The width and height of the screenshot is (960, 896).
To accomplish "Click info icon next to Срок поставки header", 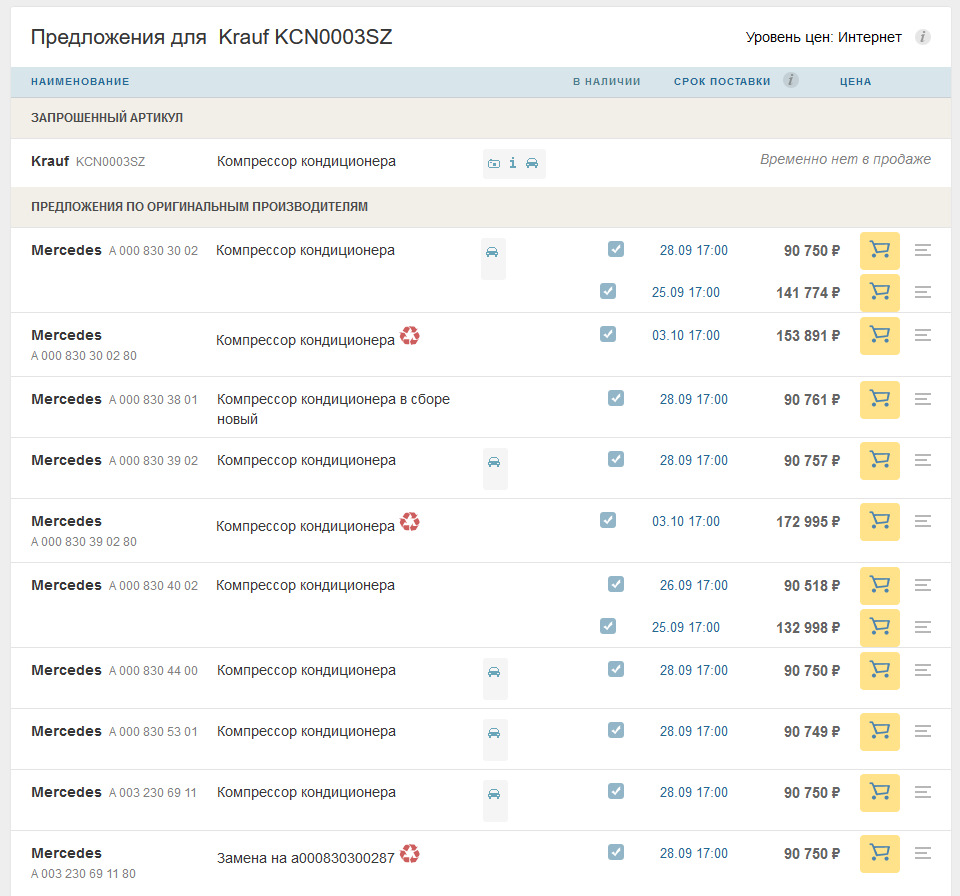I will click(790, 80).
